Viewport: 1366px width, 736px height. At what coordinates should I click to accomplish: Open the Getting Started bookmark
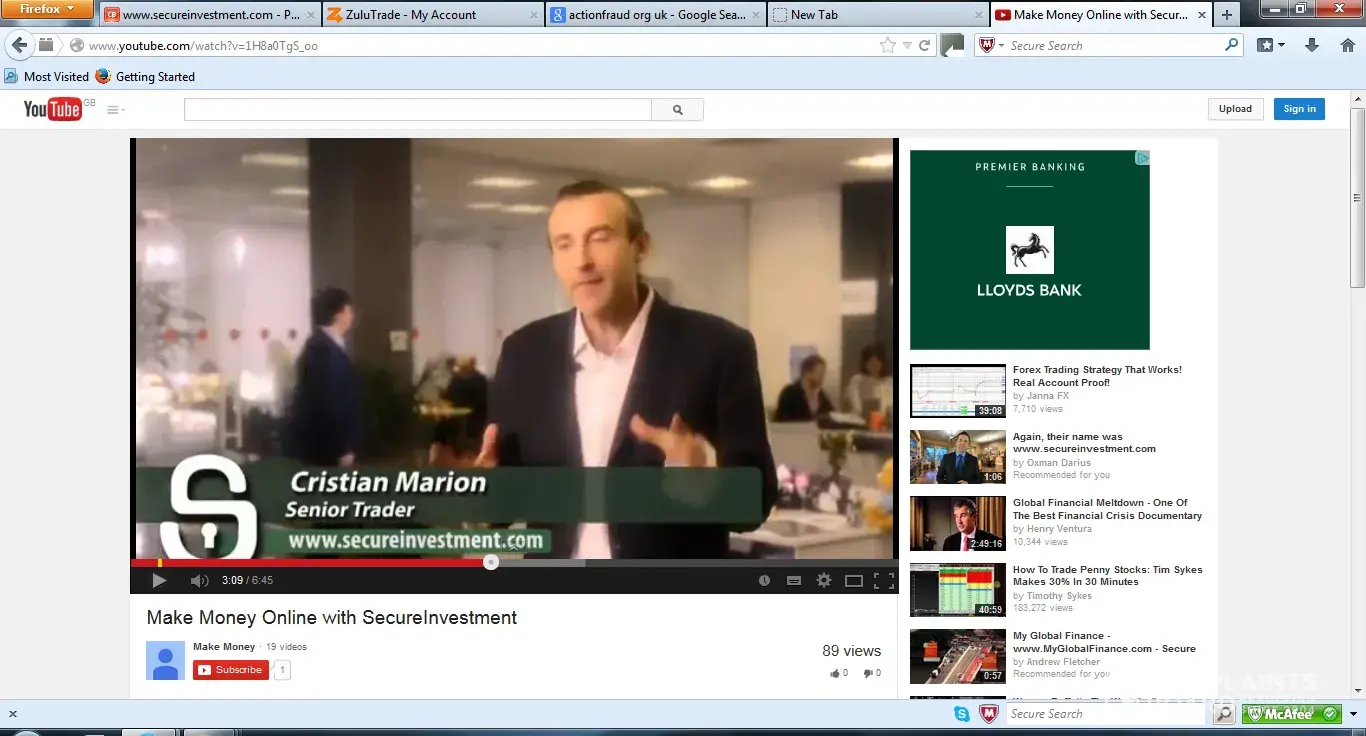click(x=145, y=77)
